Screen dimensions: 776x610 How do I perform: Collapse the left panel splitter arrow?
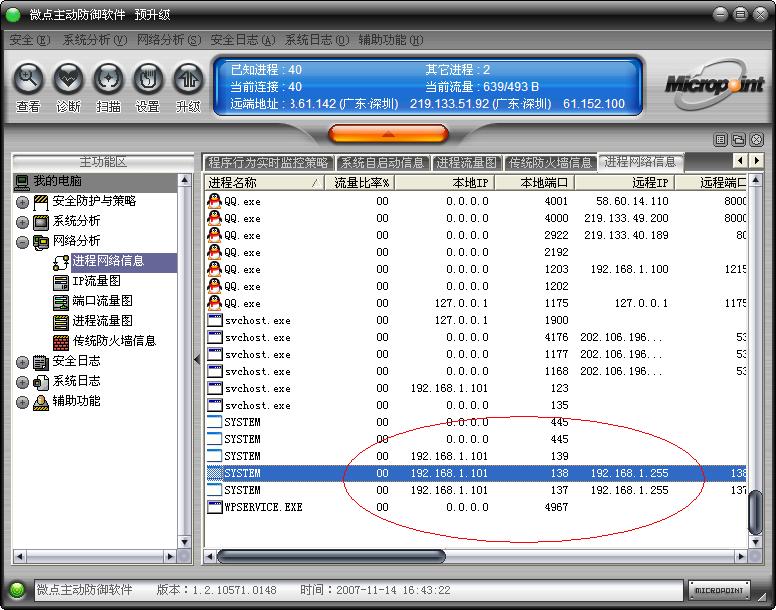point(197,360)
